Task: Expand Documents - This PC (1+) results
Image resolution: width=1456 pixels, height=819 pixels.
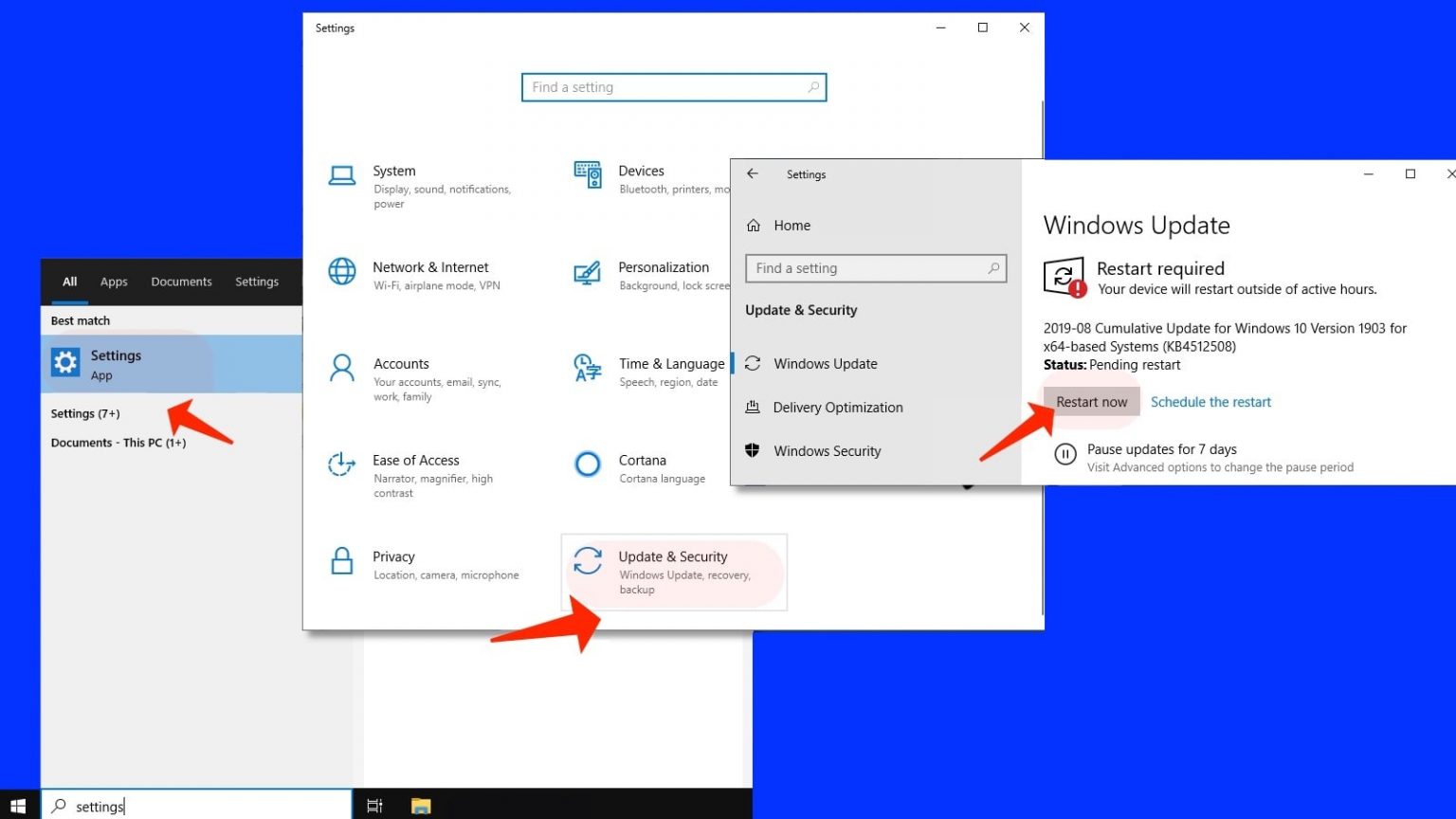Action: click(118, 443)
